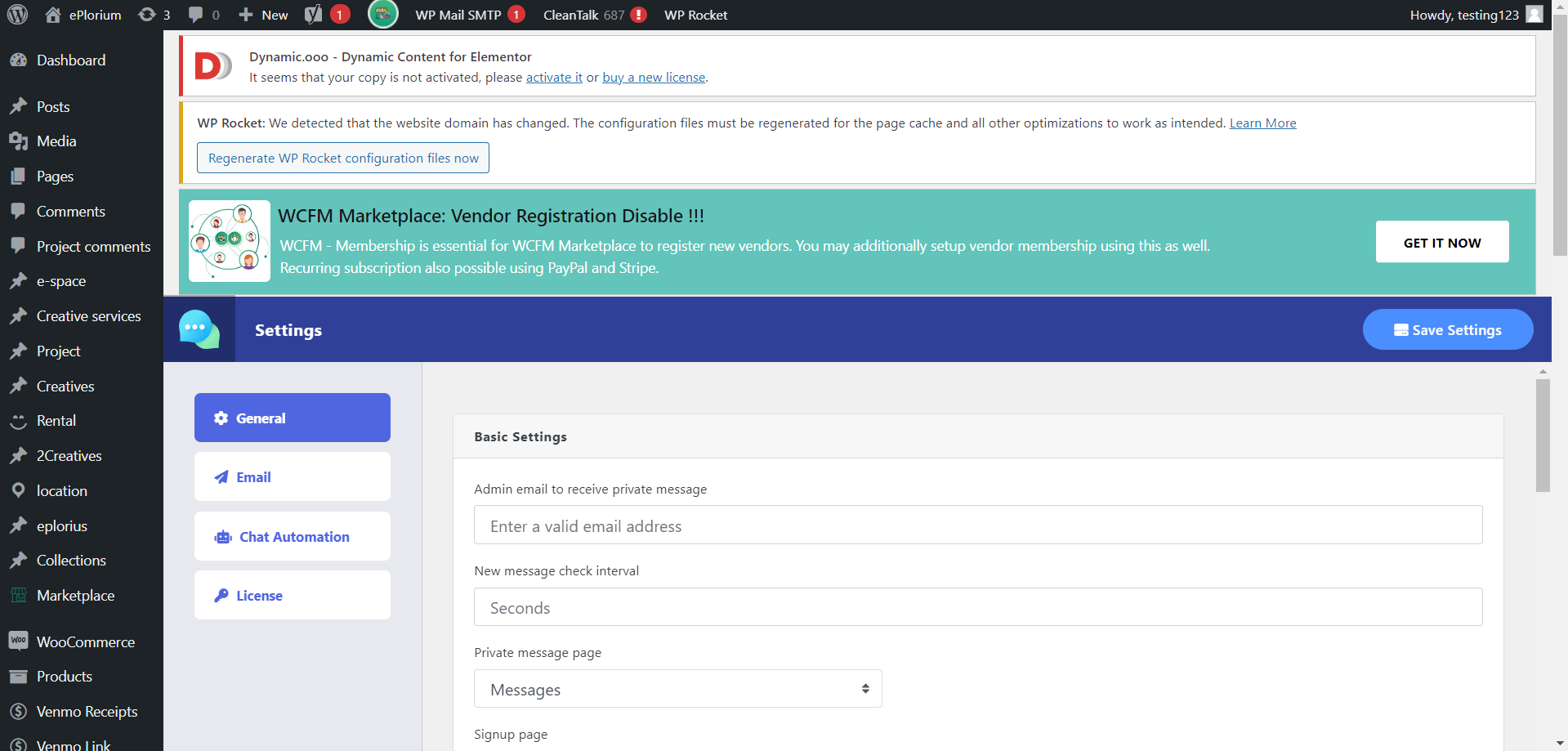Click the settings panel inner scrollbar
Viewport: 1568px width, 751px height.
(x=1543, y=436)
